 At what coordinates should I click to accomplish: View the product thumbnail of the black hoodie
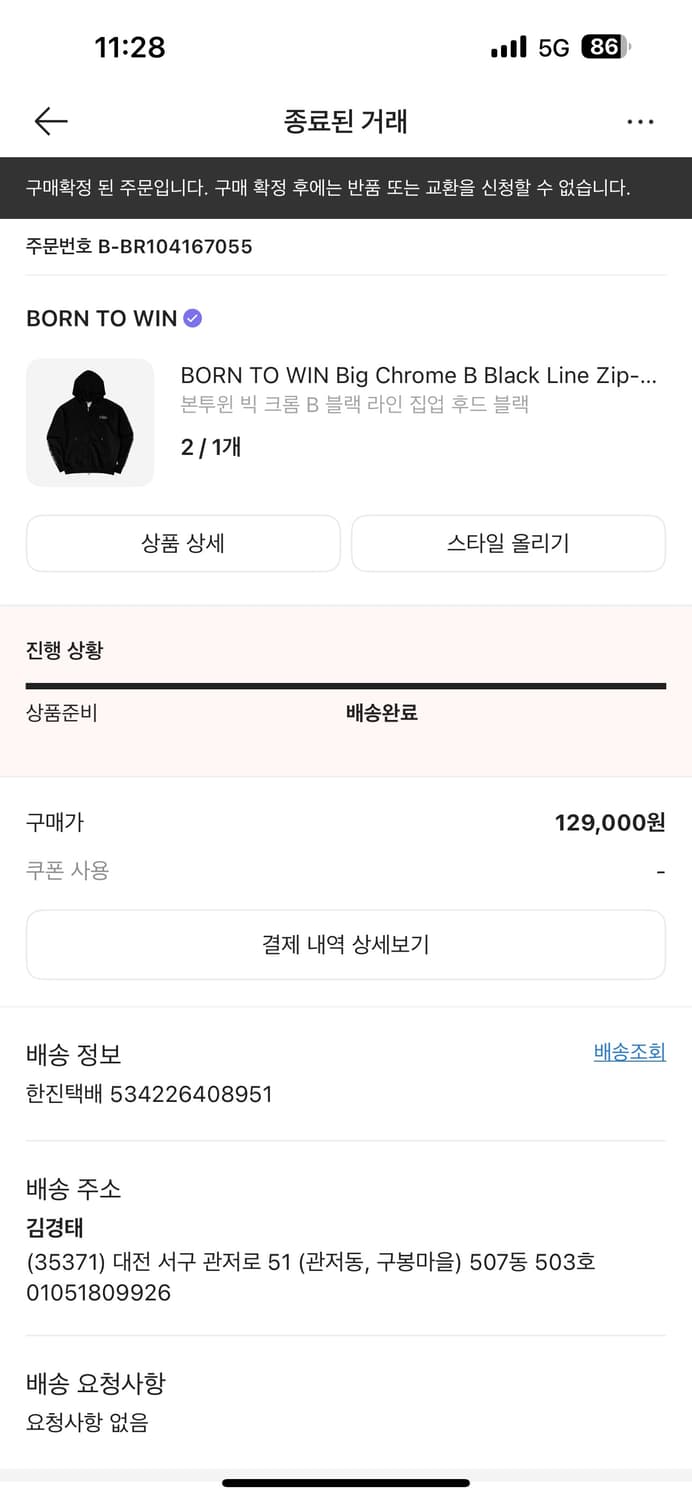click(90, 422)
